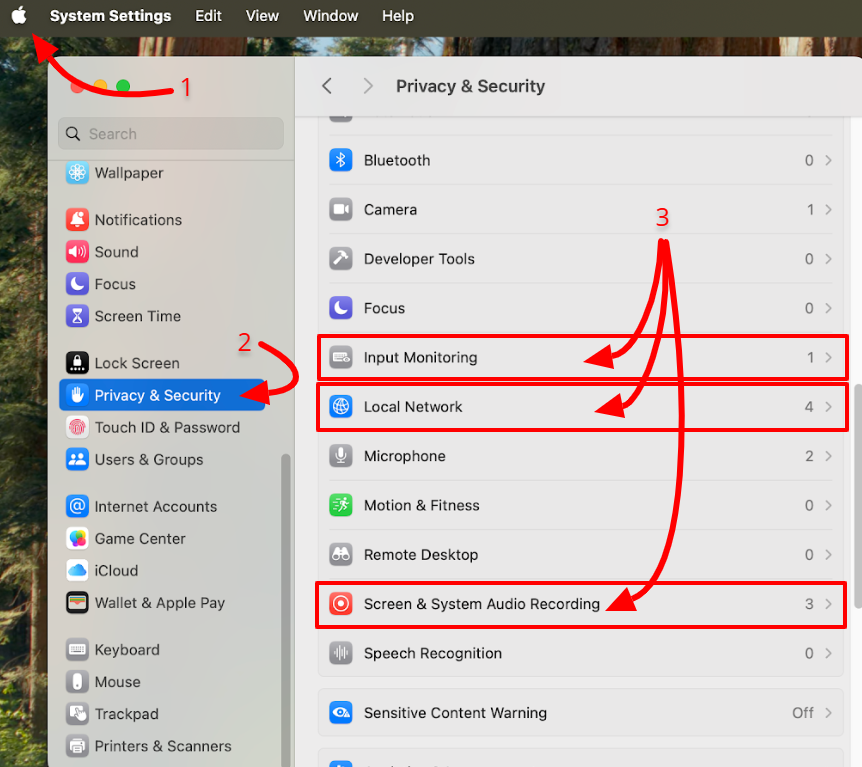Click the Microphone icon in privacy list
The width and height of the screenshot is (862, 767).
coord(341,456)
